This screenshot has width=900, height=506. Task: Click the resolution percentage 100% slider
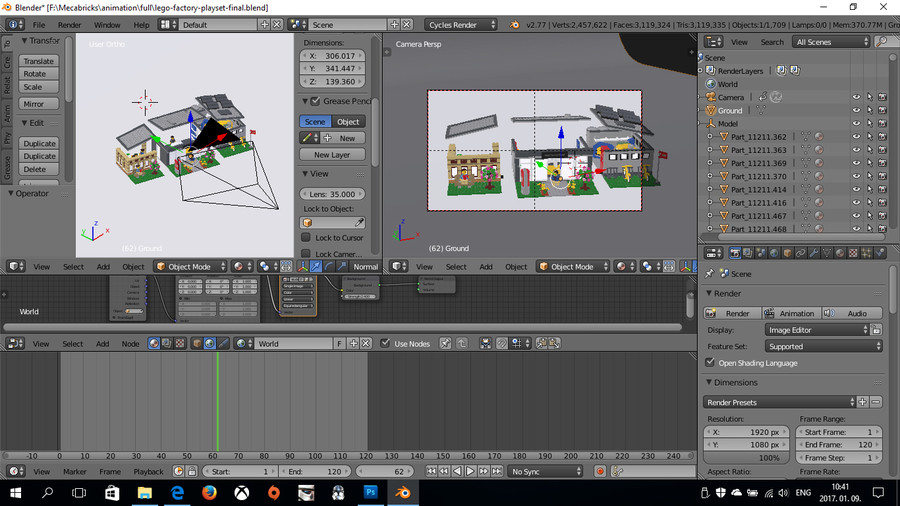(x=746, y=458)
